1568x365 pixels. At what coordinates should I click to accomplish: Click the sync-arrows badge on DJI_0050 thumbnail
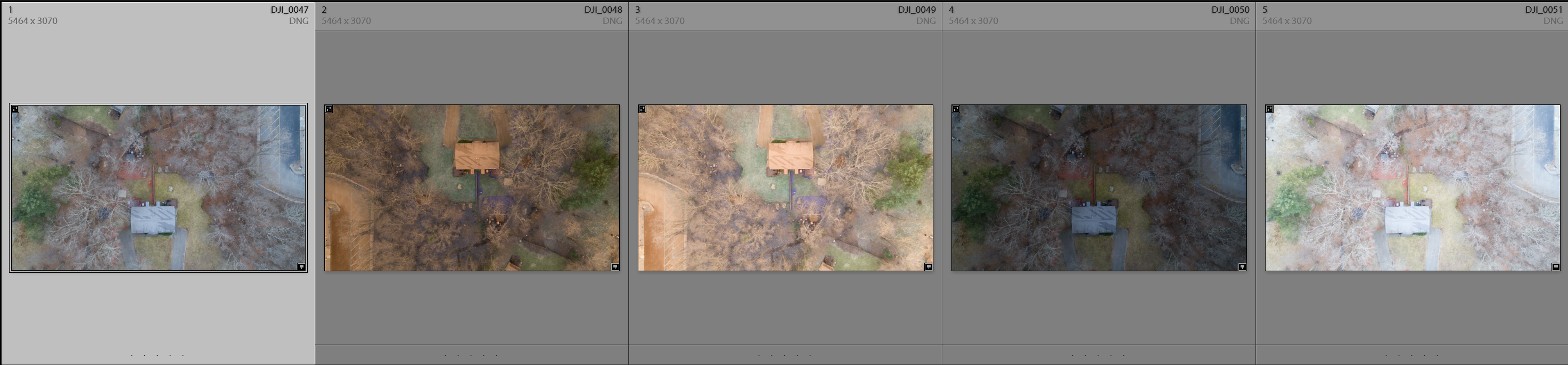point(956,109)
